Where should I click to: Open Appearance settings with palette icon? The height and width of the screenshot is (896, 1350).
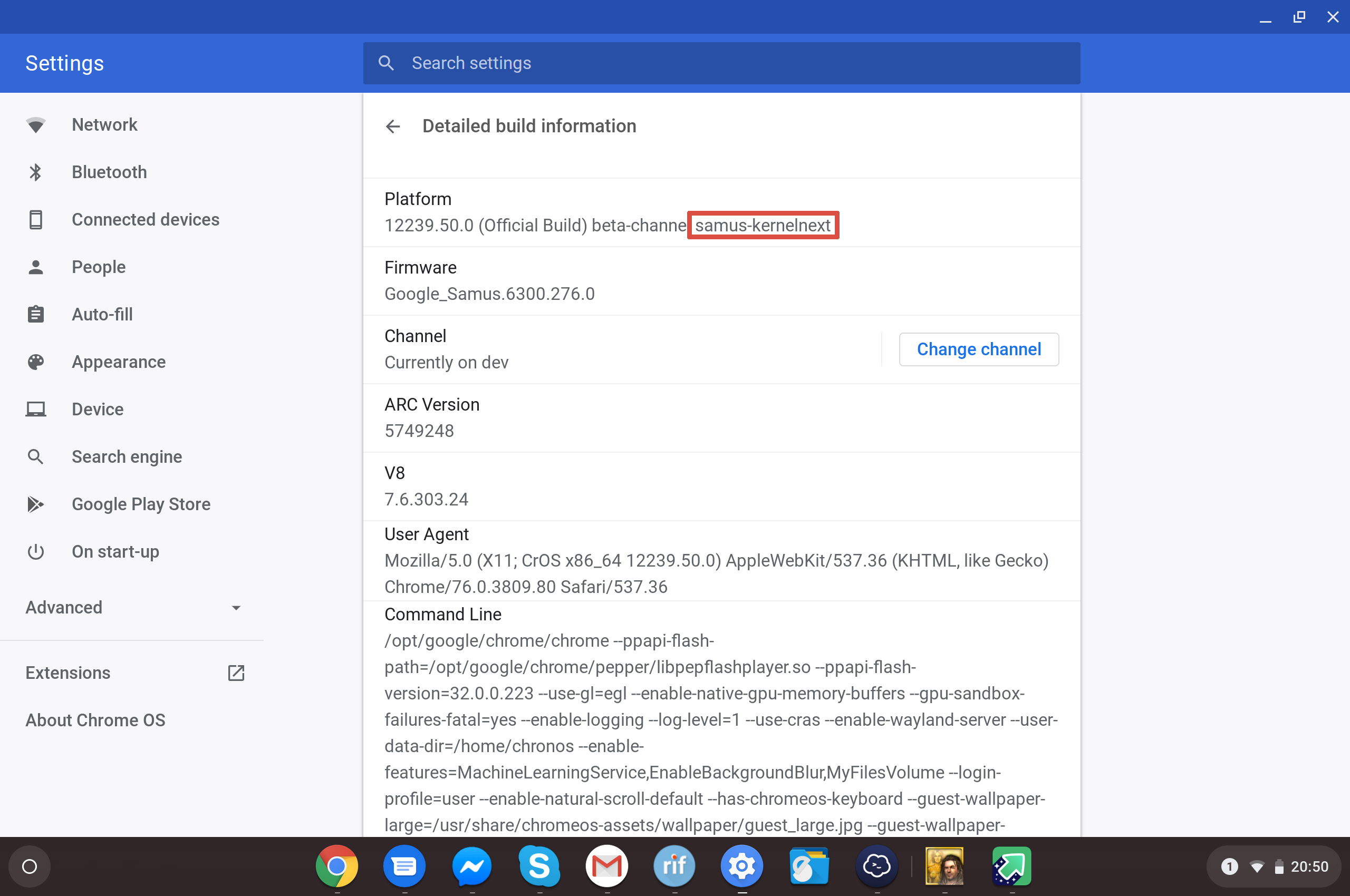[x=35, y=362]
